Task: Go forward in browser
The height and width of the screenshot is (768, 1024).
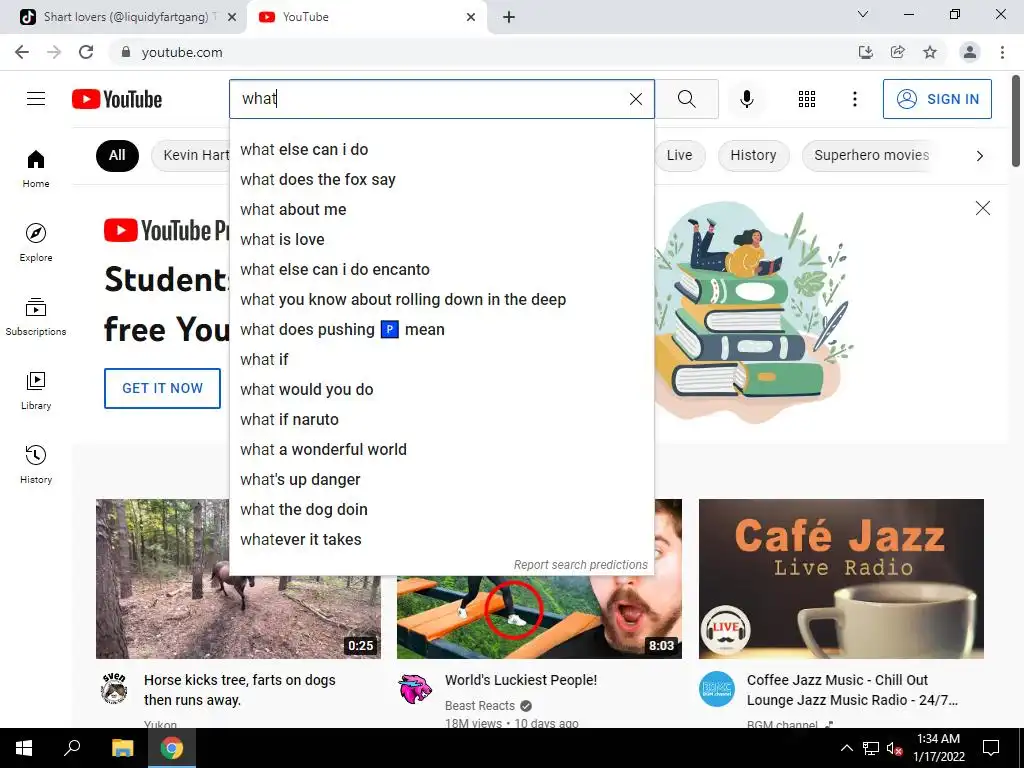Action: point(54,52)
